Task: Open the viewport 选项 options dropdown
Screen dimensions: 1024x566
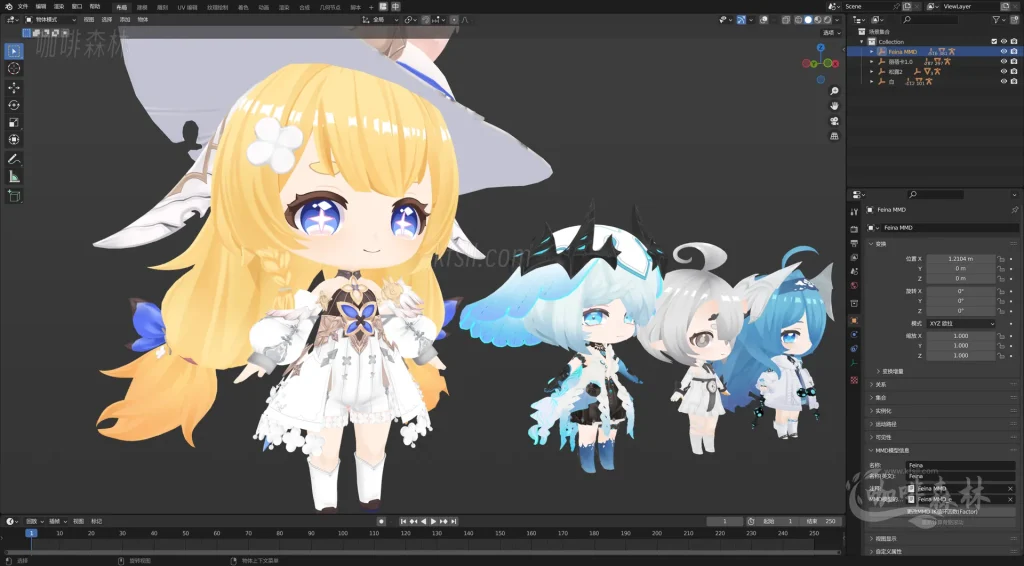Action: pyautogui.click(x=831, y=33)
